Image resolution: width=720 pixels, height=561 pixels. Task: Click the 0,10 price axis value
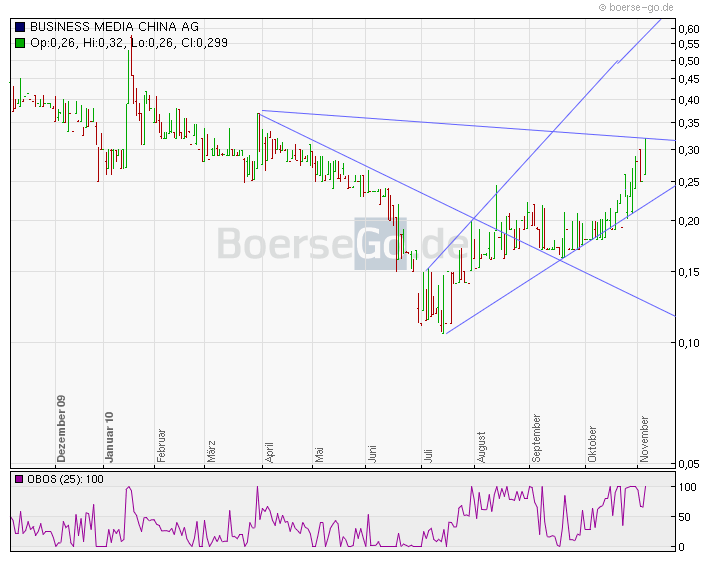tap(689, 343)
